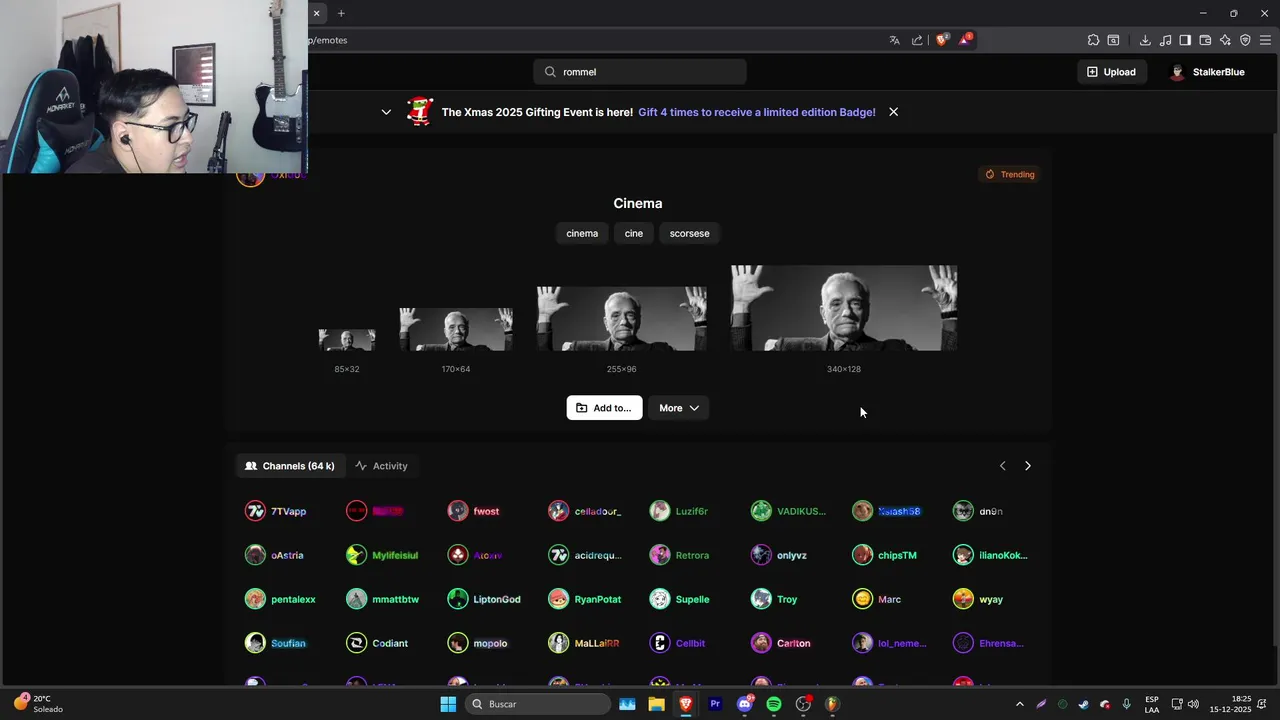Open Spotify from the taskbar
The height and width of the screenshot is (720, 1280).
[x=774, y=704]
